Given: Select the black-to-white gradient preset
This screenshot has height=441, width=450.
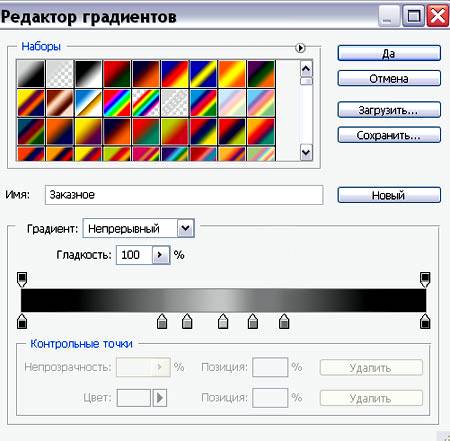Looking at the screenshot, I should pos(88,74).
